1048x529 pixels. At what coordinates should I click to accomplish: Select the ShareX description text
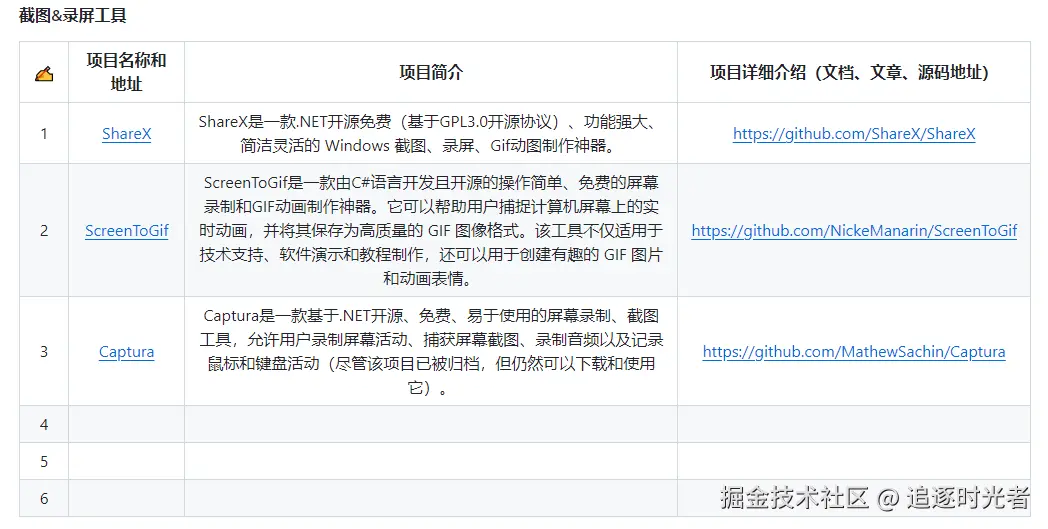tap(431, 134)
